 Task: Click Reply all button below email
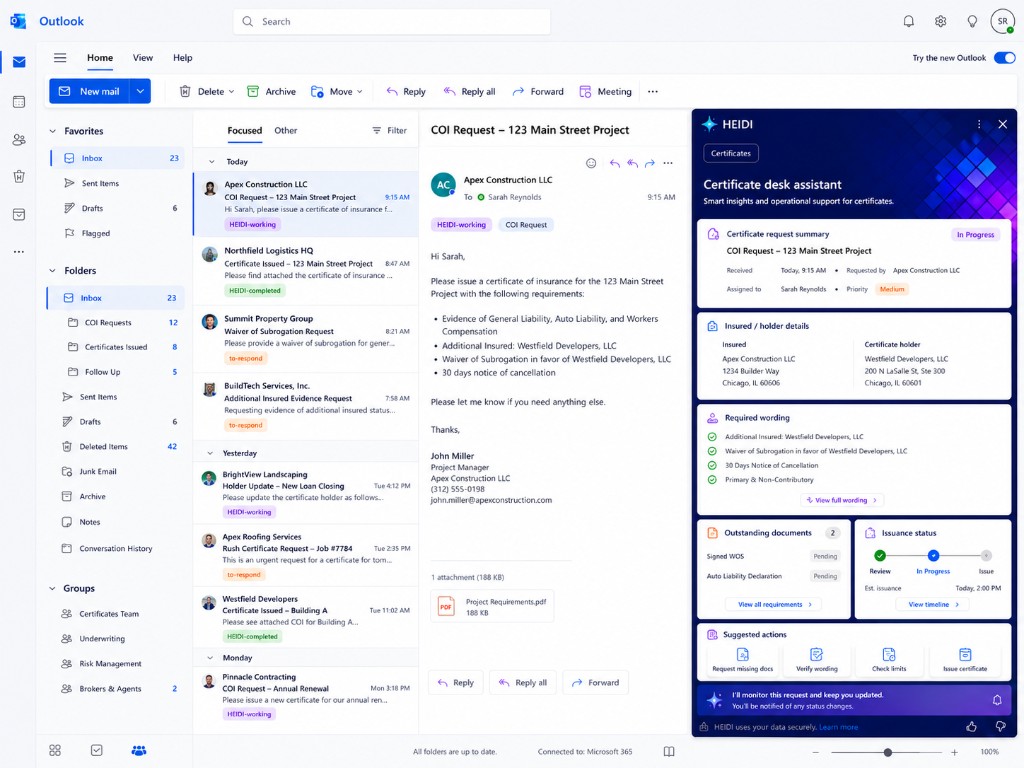click(522, 682)
